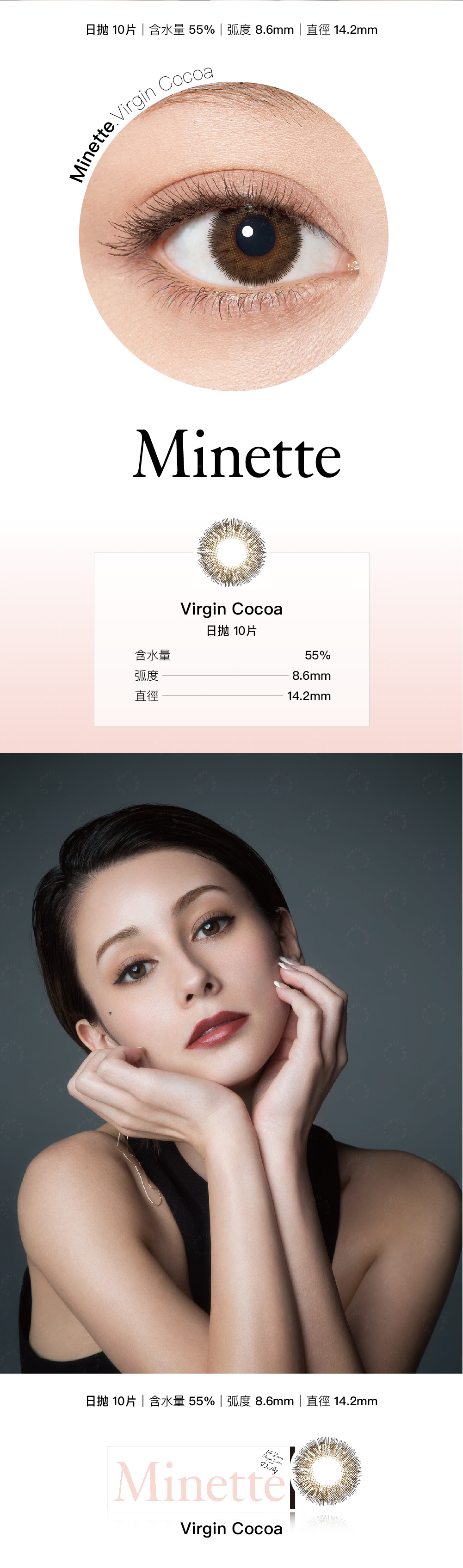This screenshot has width=463, height=1568.
Task: Click the 直徑 14.2mm specification row
Action: click(x=232, y=695)
